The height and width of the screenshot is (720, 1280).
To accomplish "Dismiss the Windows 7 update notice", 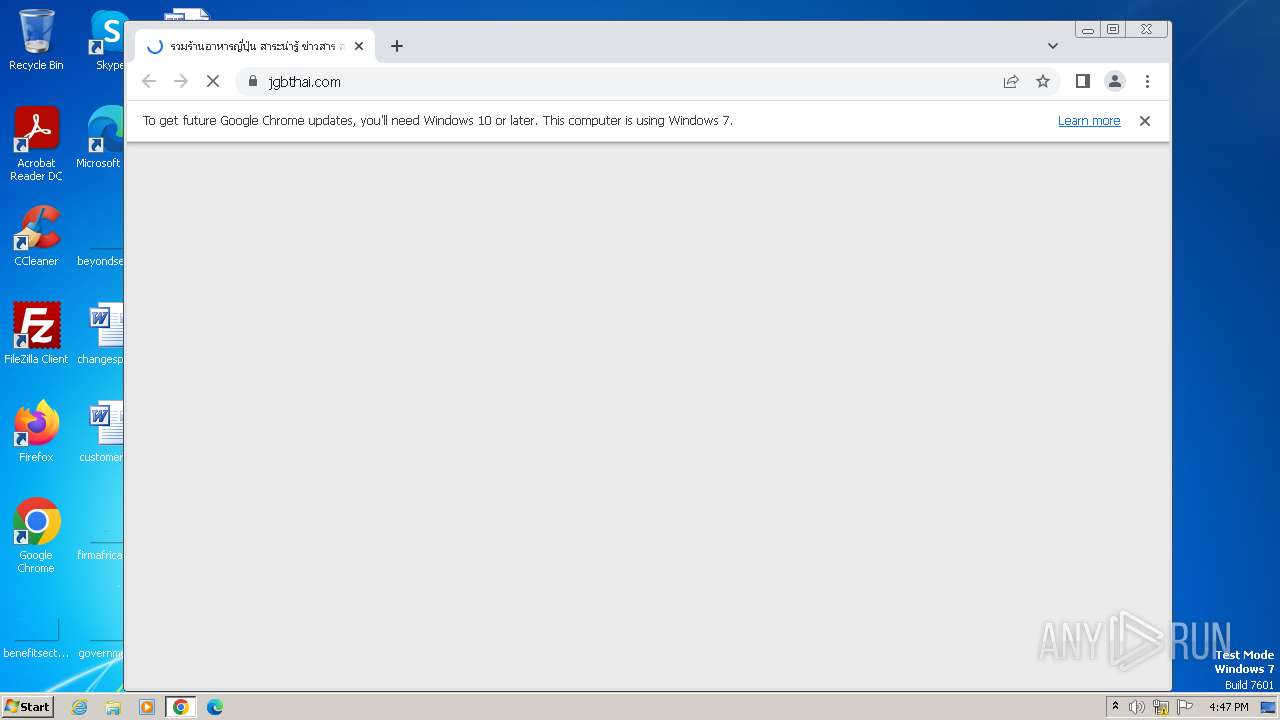I will pyautogui.click(x=1145, y=121).
